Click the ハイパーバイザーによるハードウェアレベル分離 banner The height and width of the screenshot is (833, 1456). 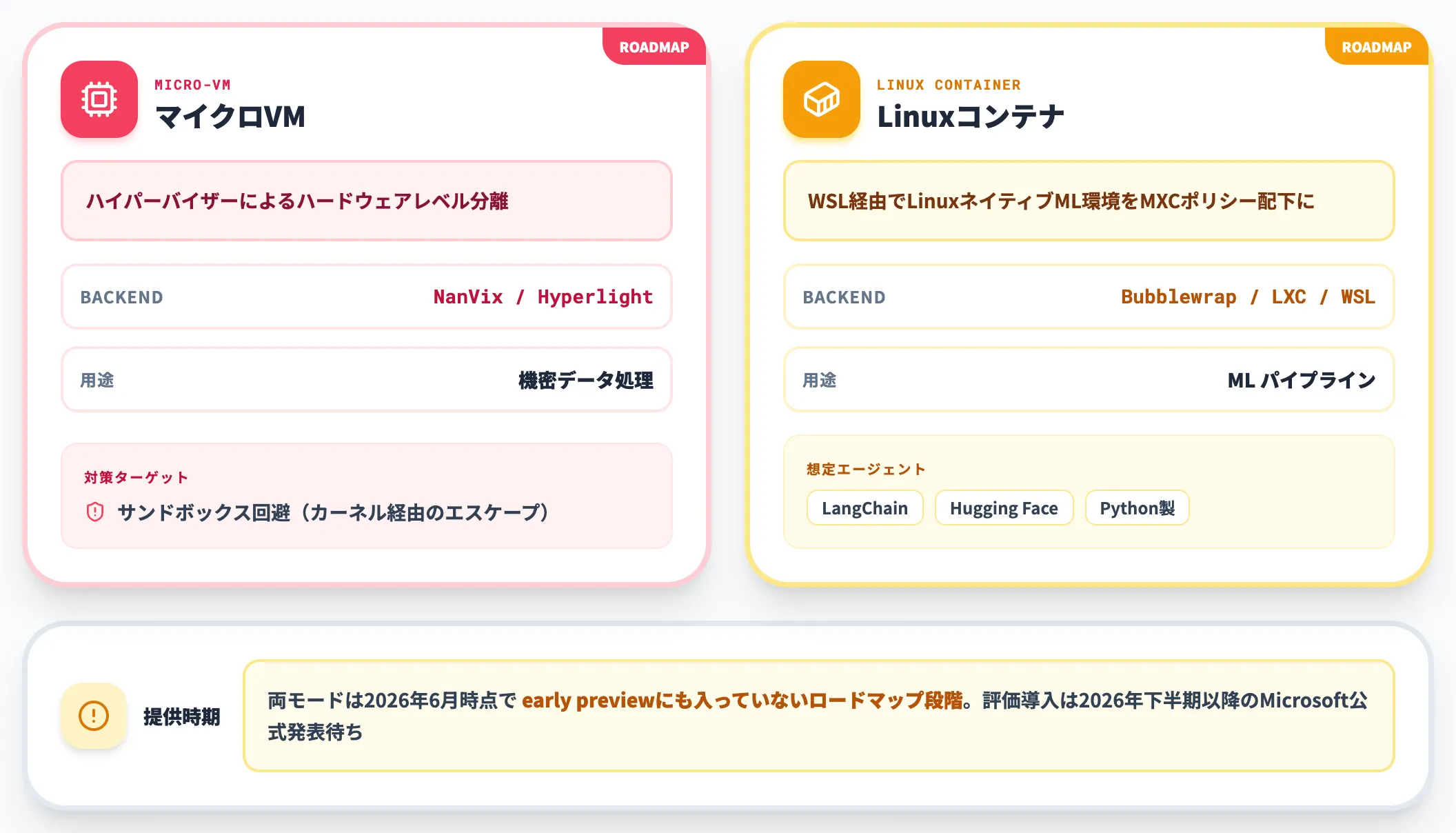point(367,201)
